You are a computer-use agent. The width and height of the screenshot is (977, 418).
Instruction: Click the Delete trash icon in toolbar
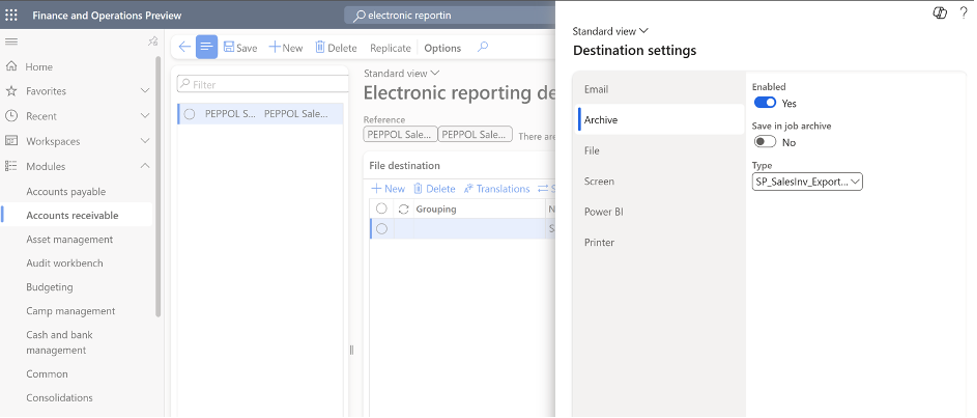coord(320,47)
